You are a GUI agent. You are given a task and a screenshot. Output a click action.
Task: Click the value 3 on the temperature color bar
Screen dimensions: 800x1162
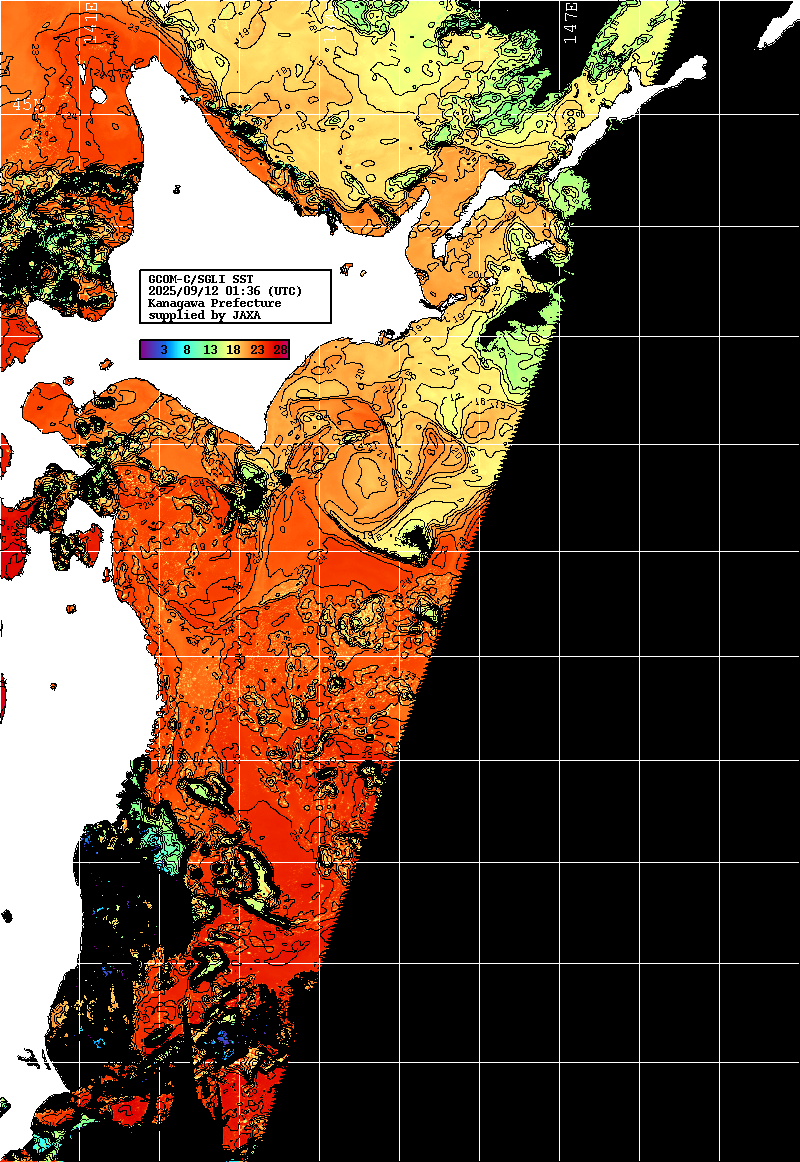(164, 349)
